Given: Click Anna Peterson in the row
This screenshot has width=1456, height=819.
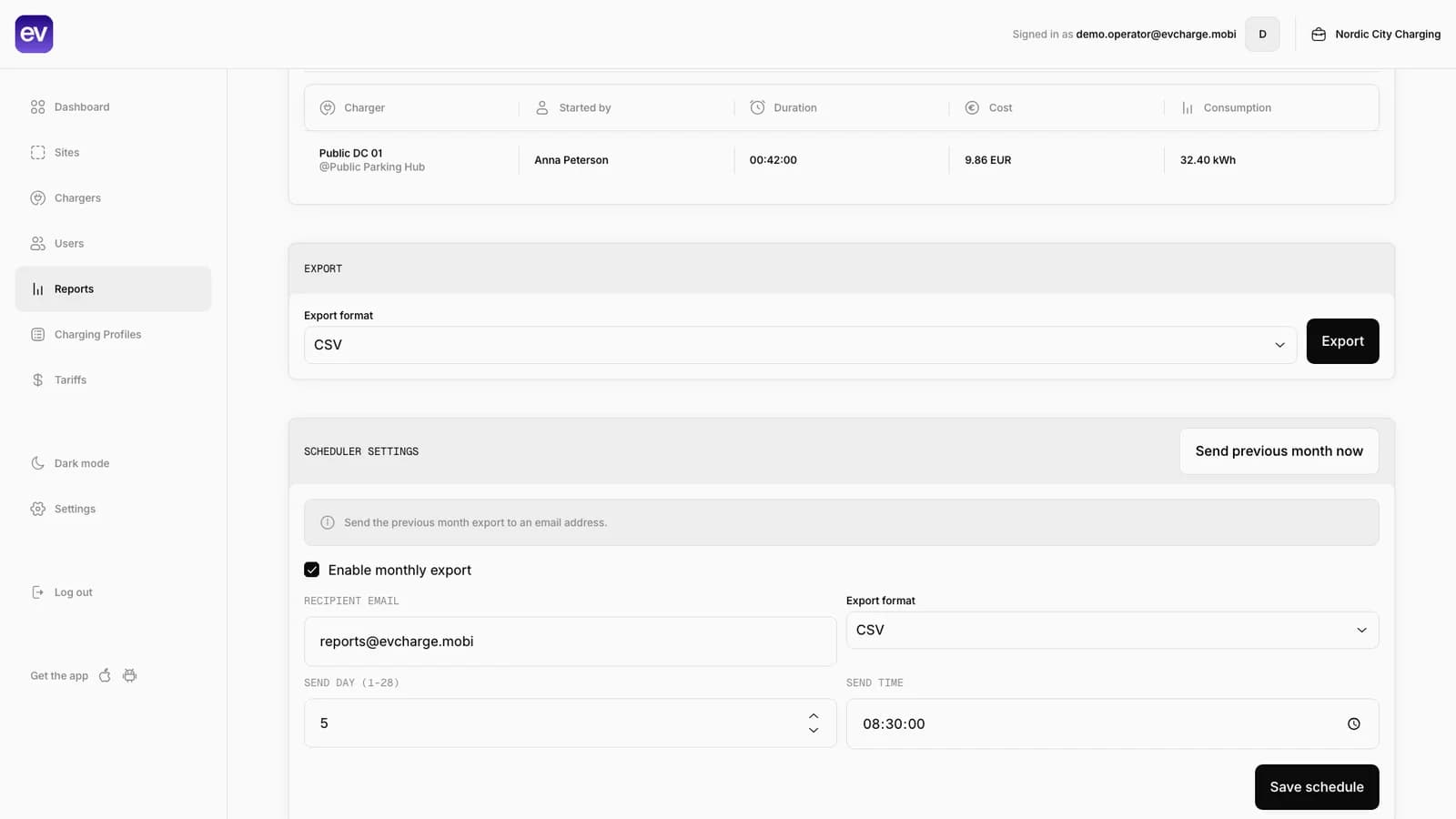Looking at the screenshot, I should [571, 160].
